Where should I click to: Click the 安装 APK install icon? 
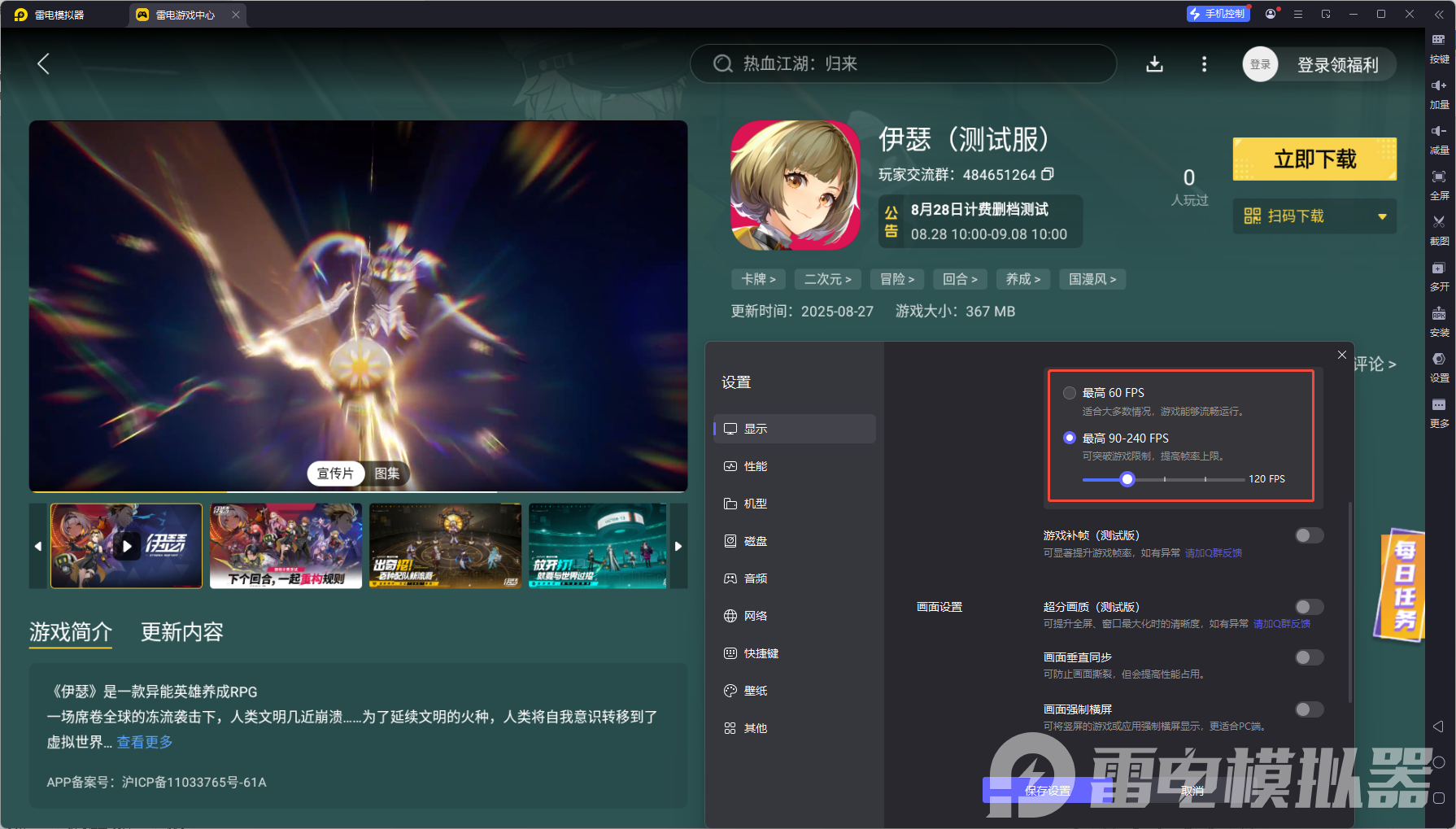(1439, 321)
